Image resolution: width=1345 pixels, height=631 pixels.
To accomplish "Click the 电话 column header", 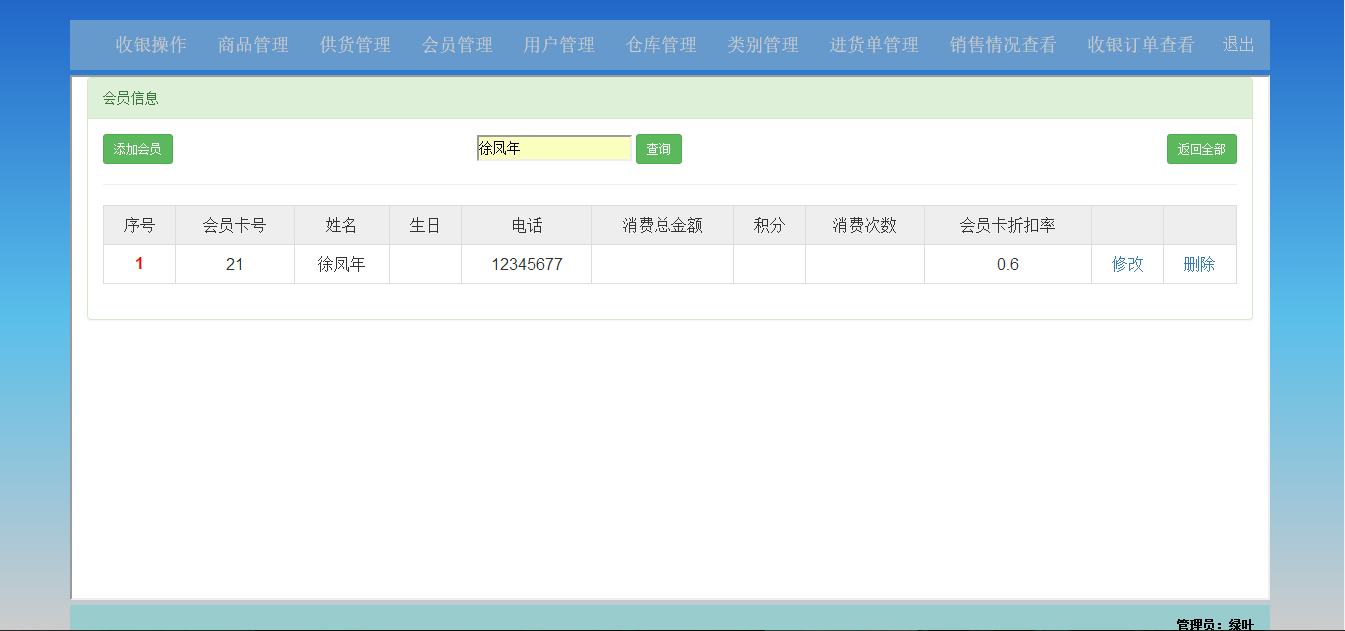I will pos(527,225).
